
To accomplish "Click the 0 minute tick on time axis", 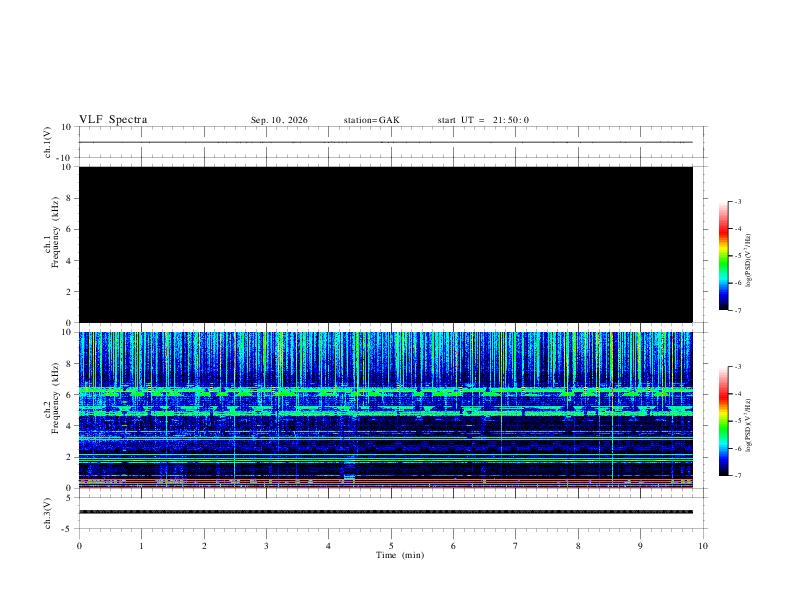I will [x=79, y=546].
